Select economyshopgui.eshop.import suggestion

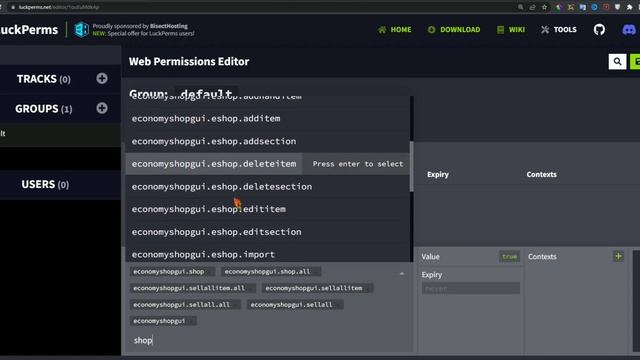(x=267, y=254)
